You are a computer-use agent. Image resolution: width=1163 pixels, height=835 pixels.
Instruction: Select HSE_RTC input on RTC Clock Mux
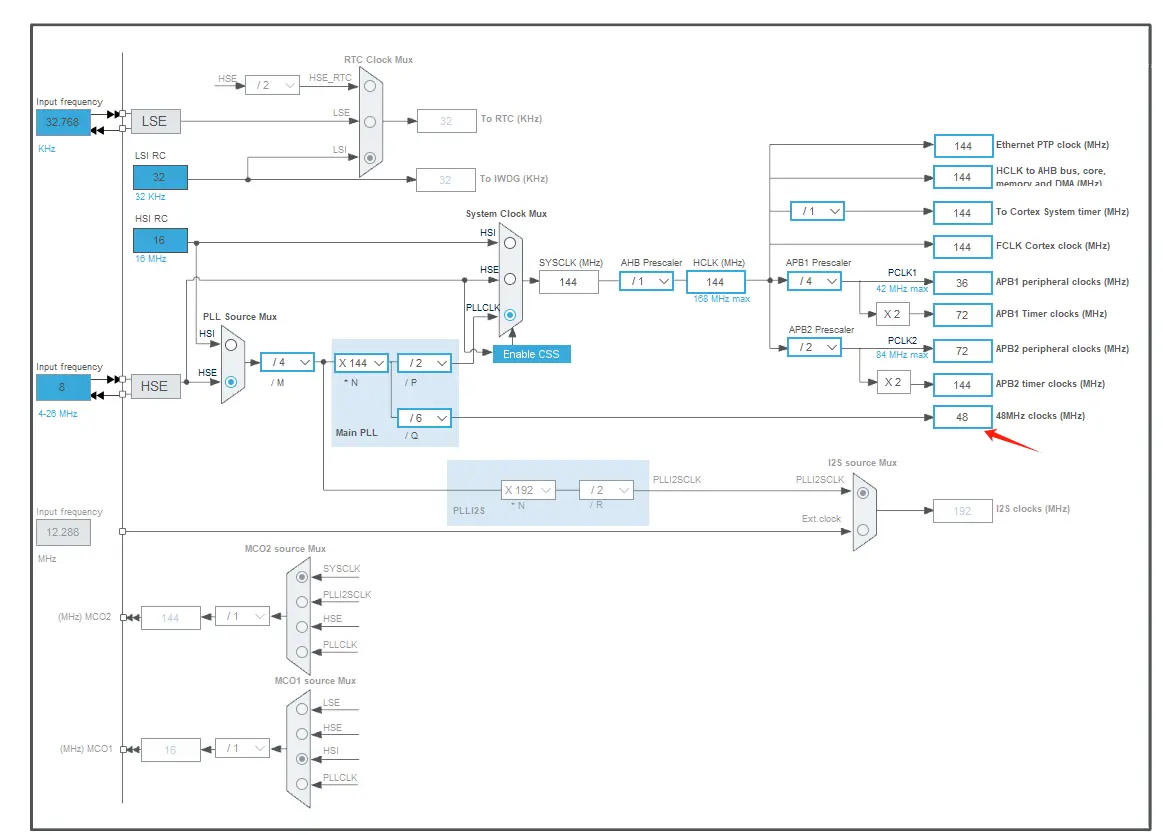[369, 86]
